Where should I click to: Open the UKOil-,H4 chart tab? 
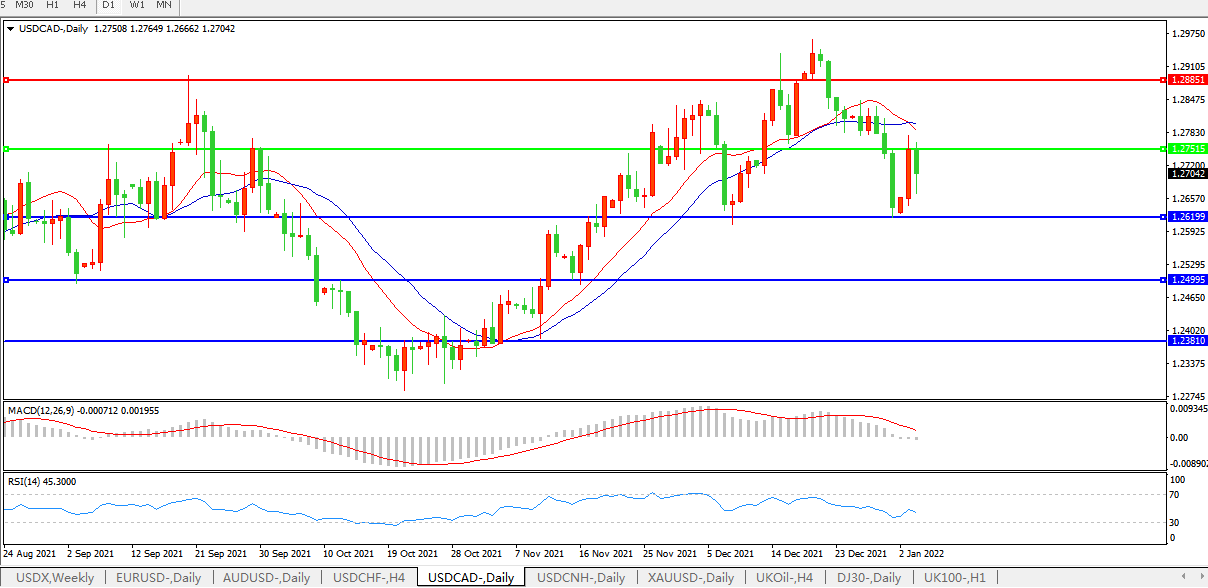point(785,578)
